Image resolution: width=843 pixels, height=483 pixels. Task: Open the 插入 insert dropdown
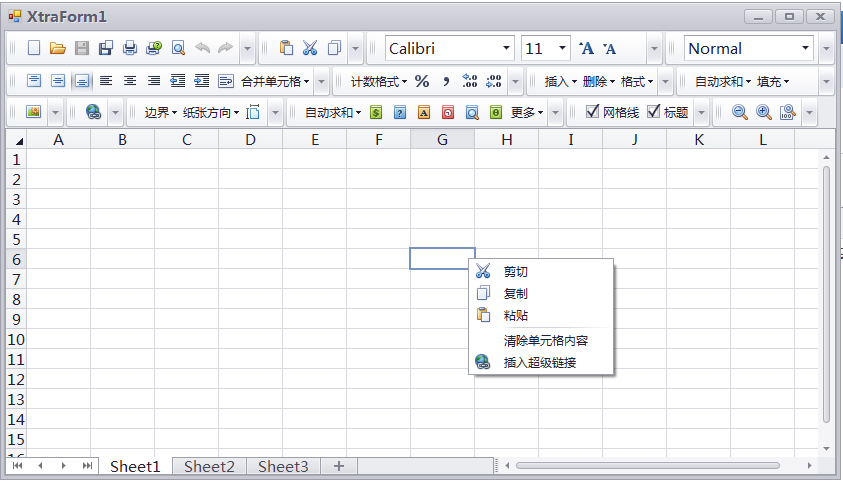click(x=560, y=81)
